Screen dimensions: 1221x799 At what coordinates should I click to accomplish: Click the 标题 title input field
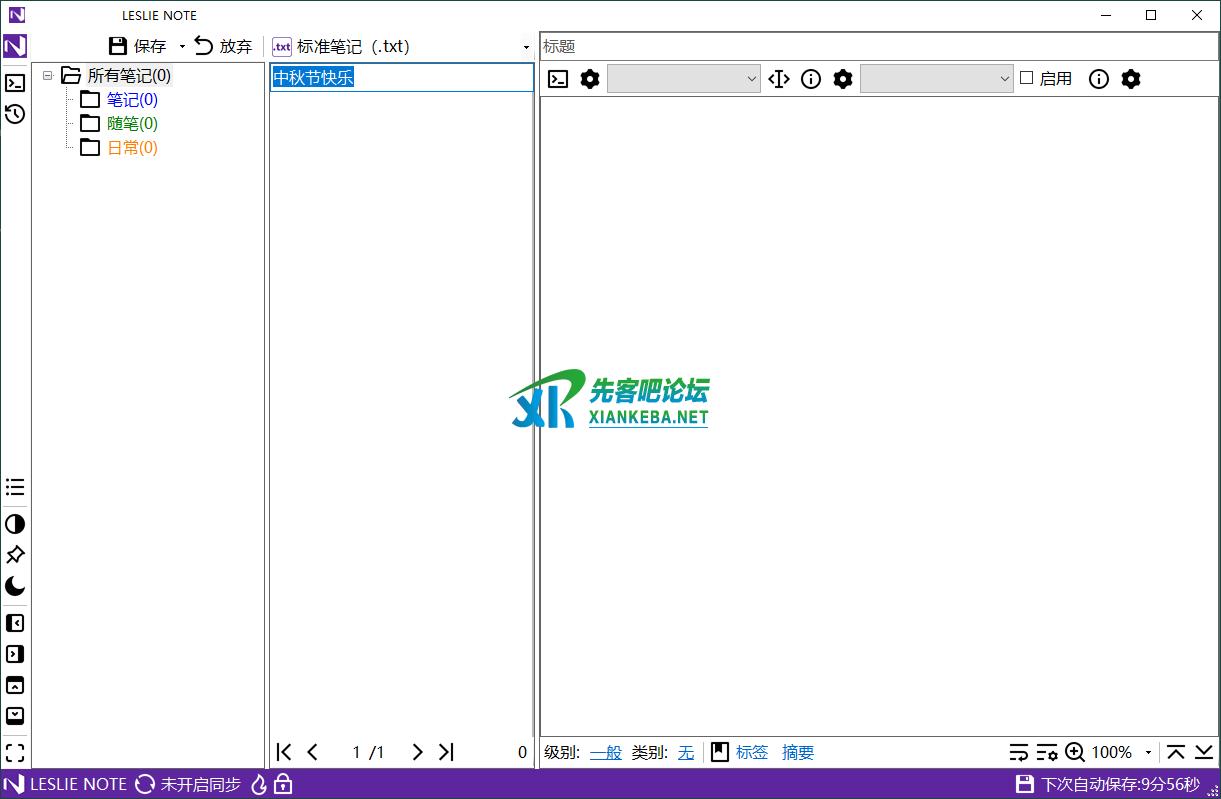point(878,47)
